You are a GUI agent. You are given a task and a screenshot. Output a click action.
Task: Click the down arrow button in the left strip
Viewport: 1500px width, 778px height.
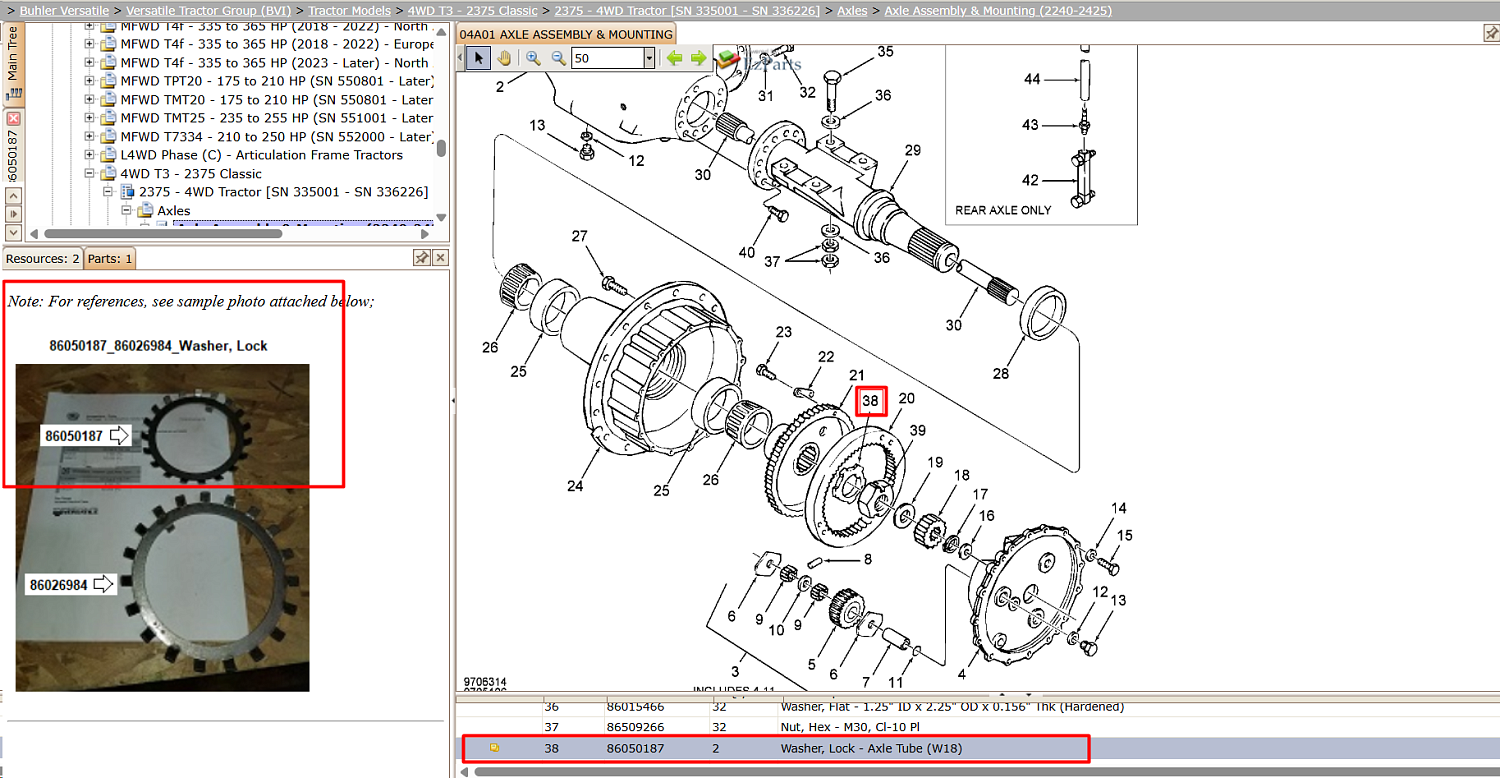point(13,232)
